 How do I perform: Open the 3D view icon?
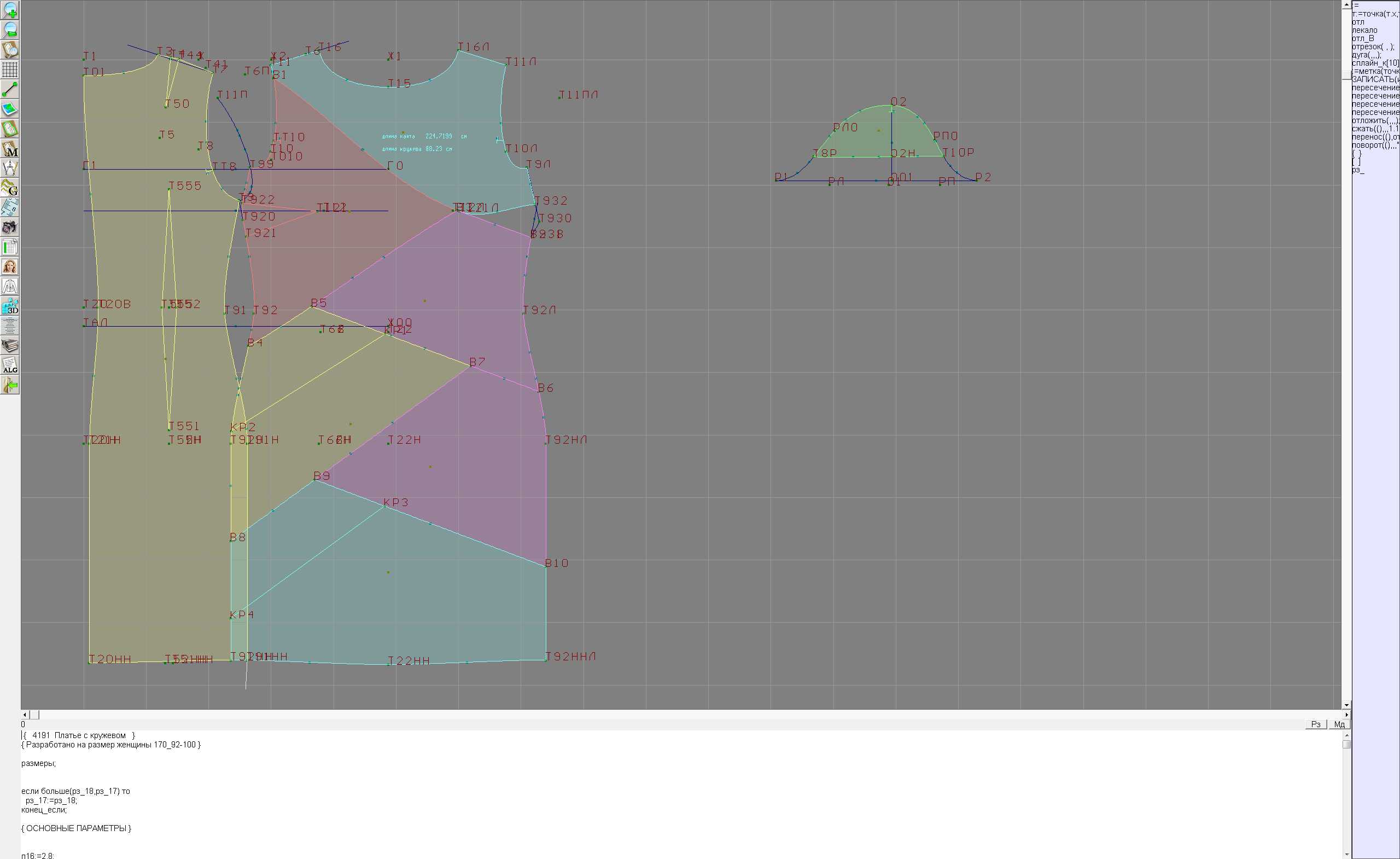[x=10, y=306]
